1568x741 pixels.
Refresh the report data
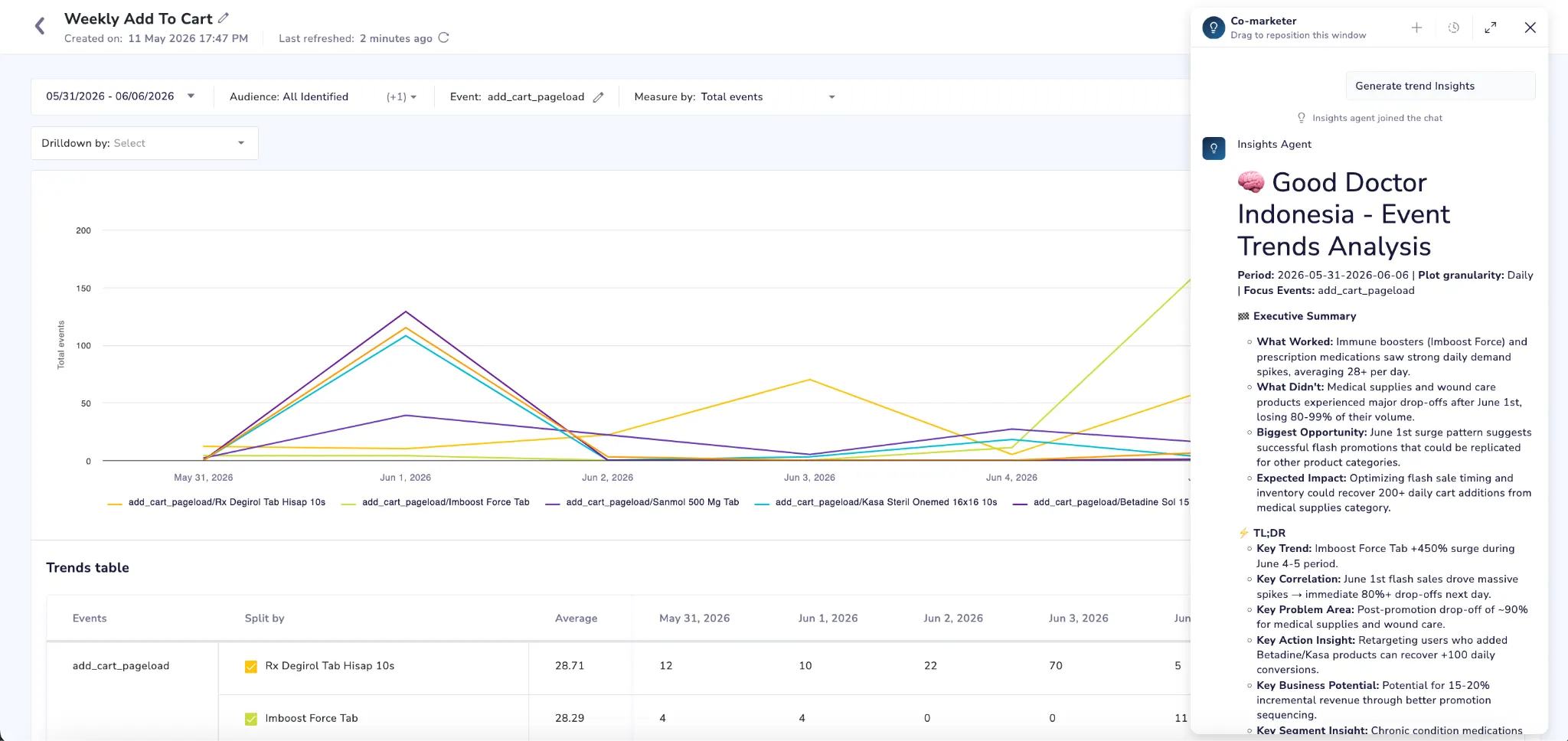coord(443,38)
